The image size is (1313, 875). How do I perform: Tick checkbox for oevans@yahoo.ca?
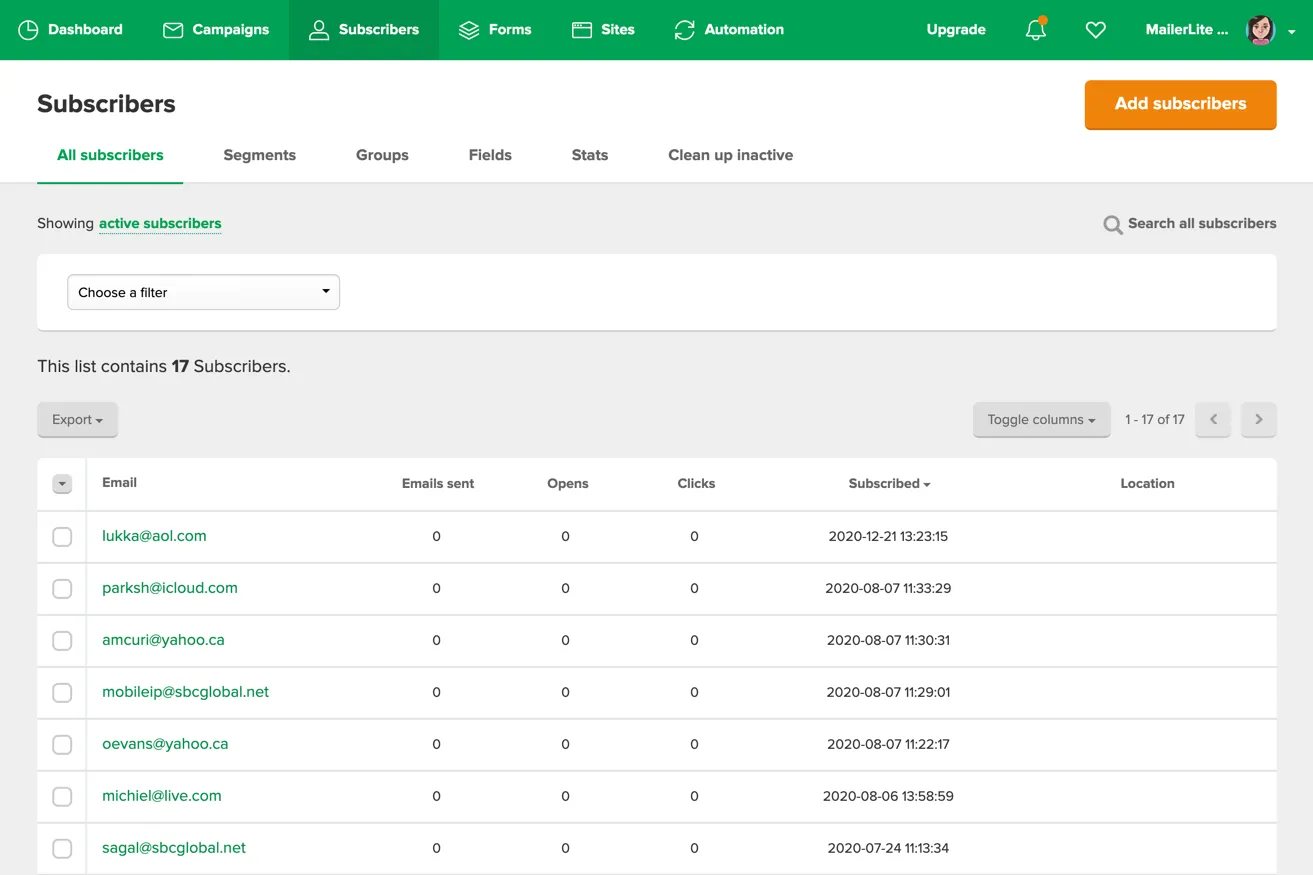(62, 745)
